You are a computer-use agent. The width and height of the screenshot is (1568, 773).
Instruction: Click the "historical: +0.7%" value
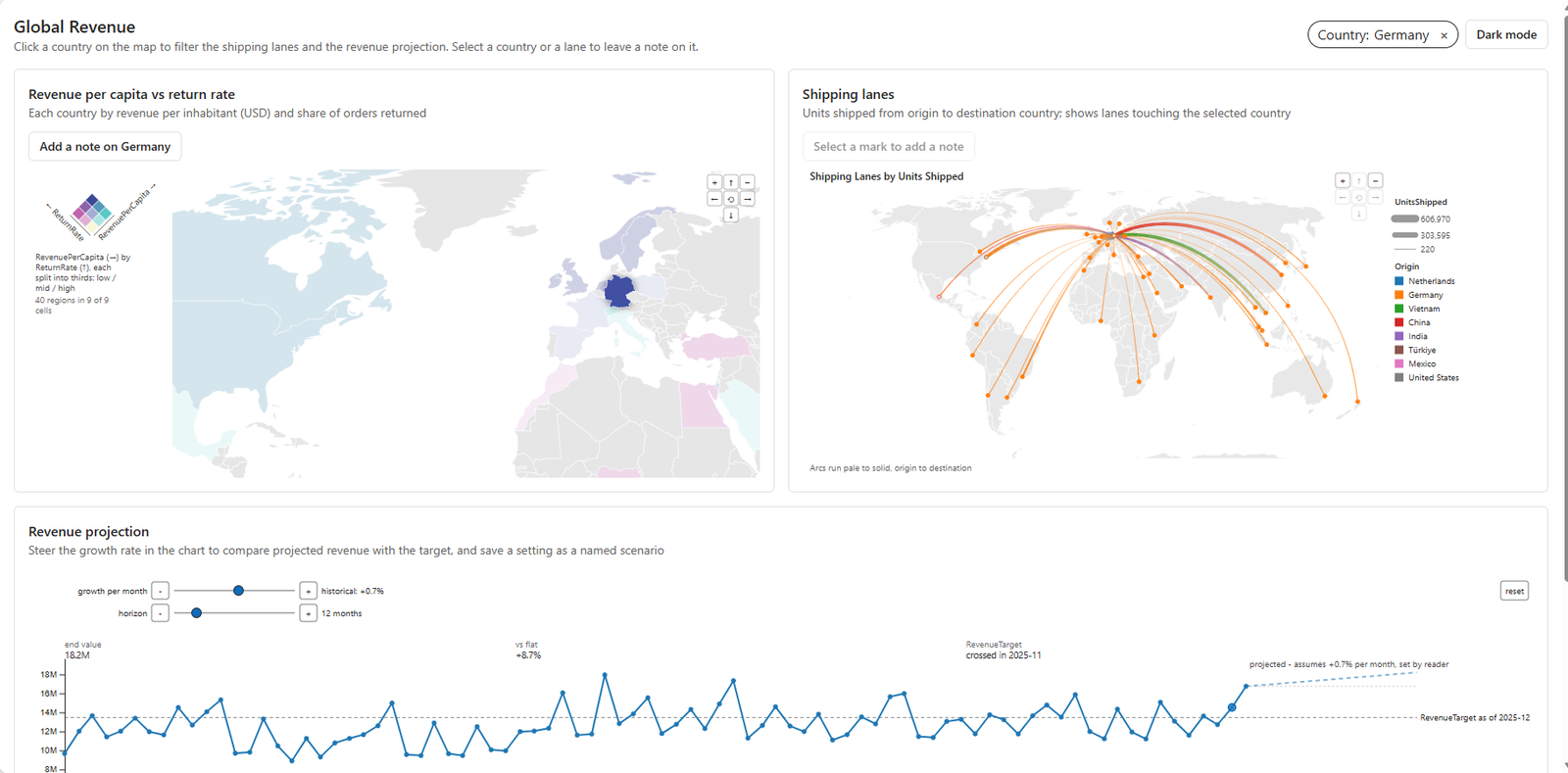[353, 592]
